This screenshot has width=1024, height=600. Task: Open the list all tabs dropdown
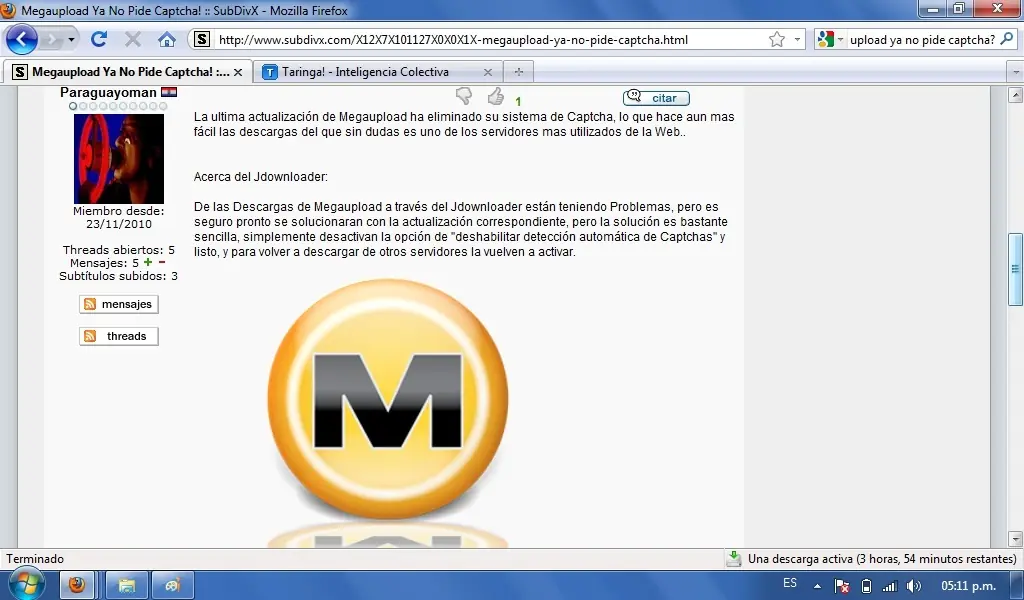coord(1016,72)
